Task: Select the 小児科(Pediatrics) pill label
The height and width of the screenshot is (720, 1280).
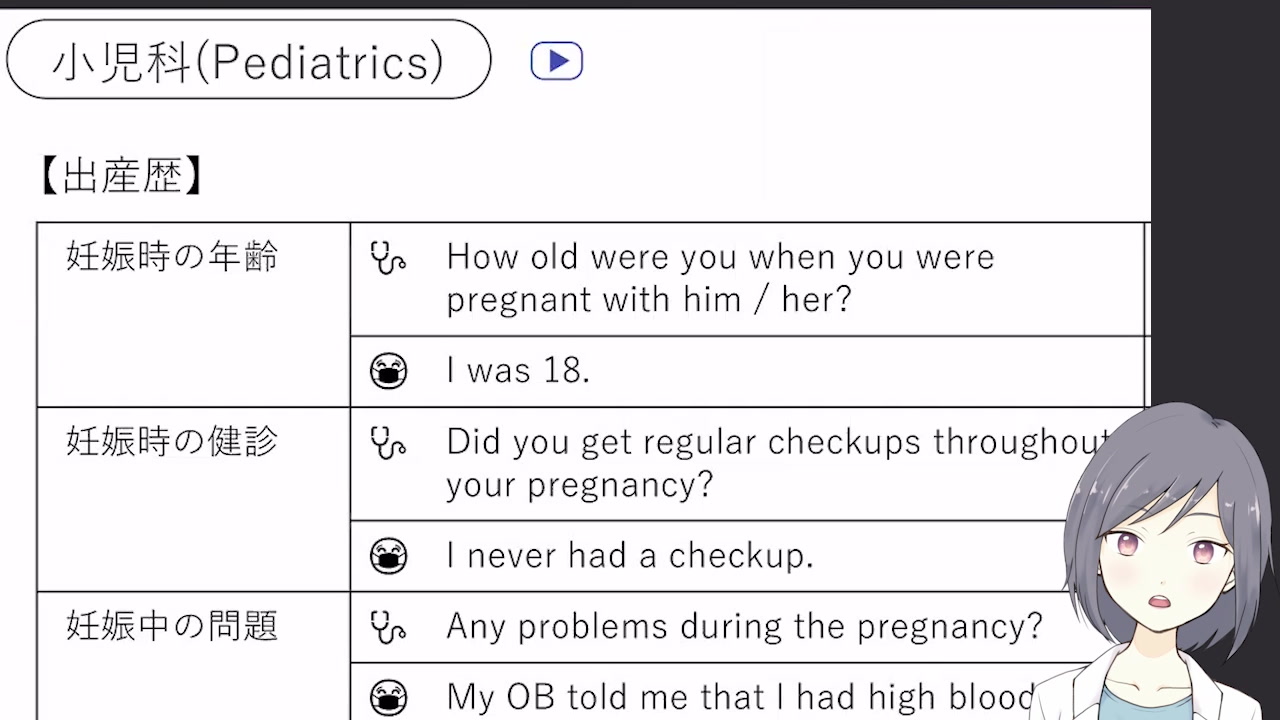Action: point(248,61)
